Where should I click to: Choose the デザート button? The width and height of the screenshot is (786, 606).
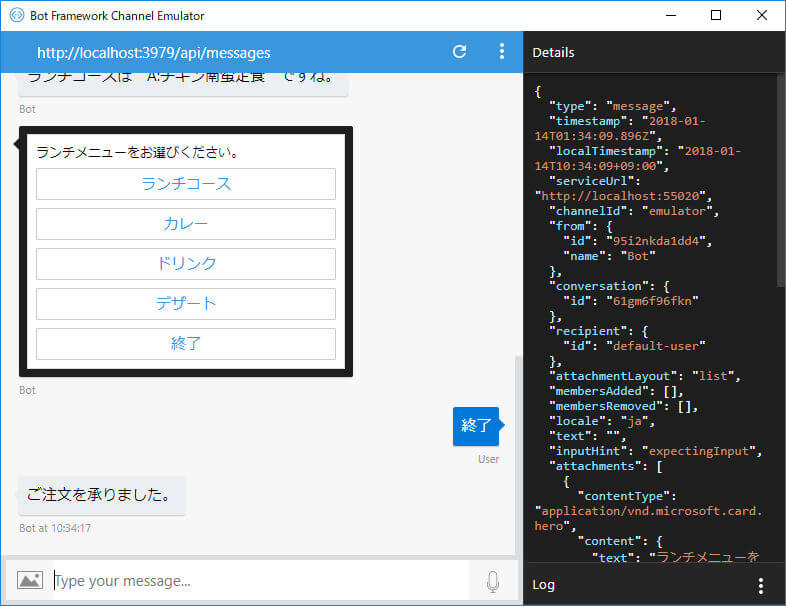coord(186,304)
